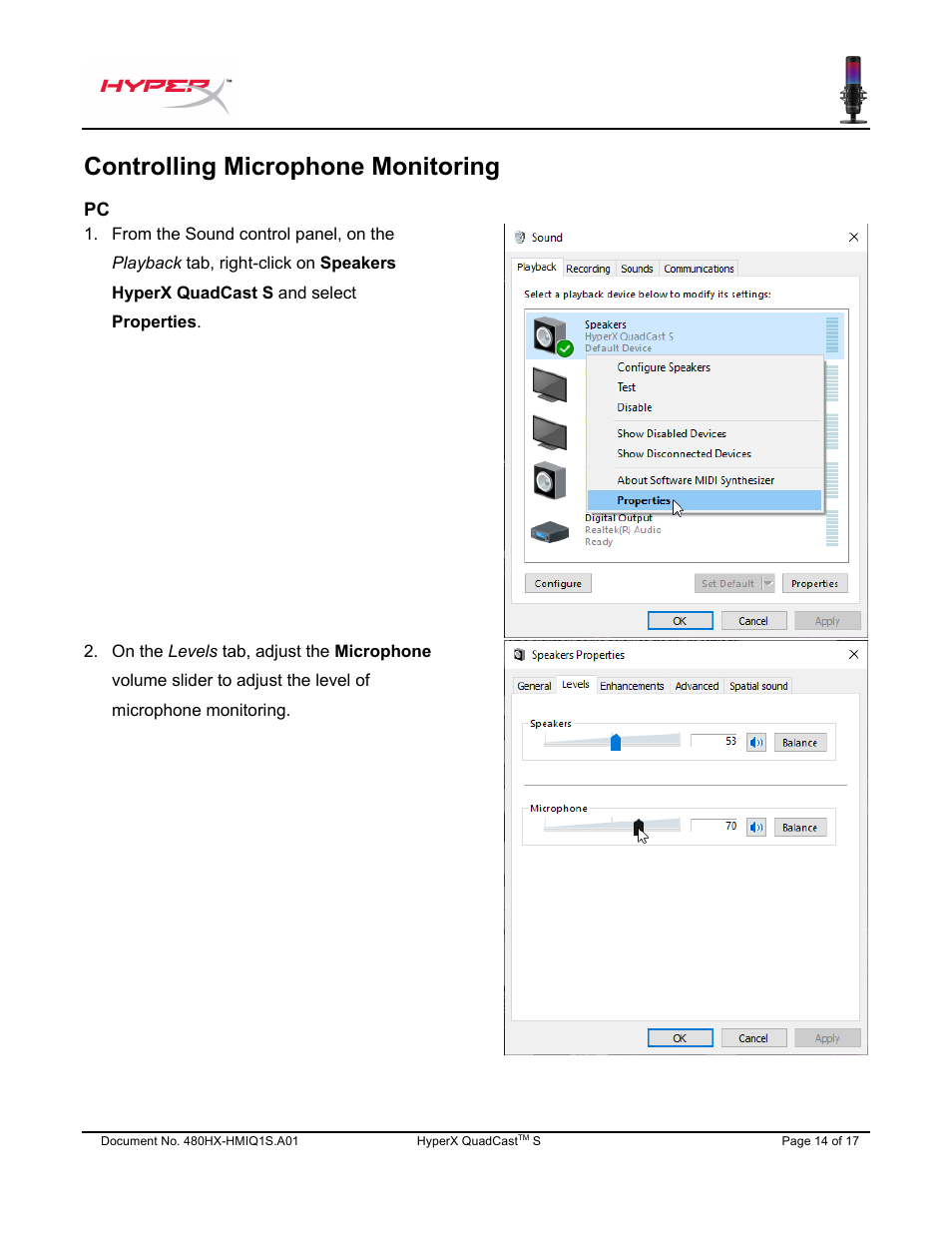Toggle Show Disabled Devices in the context menu
The width and height of the screenshot is (952, 1233).
(705, 433)
